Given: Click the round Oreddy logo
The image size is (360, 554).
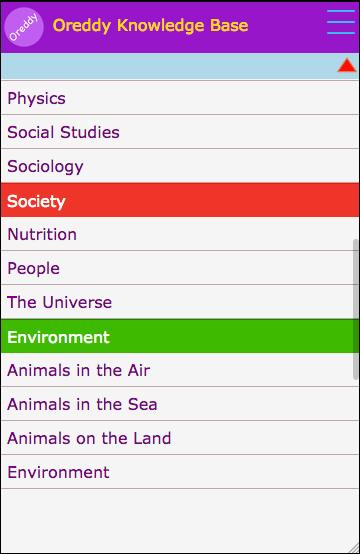Looking at the screenshot, I should tap(24, 27).
